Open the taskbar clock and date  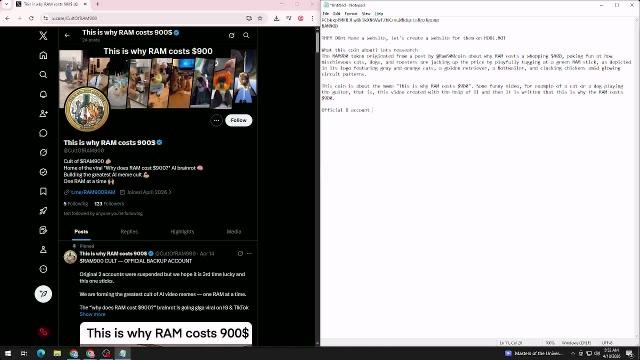tap(611, 353)
